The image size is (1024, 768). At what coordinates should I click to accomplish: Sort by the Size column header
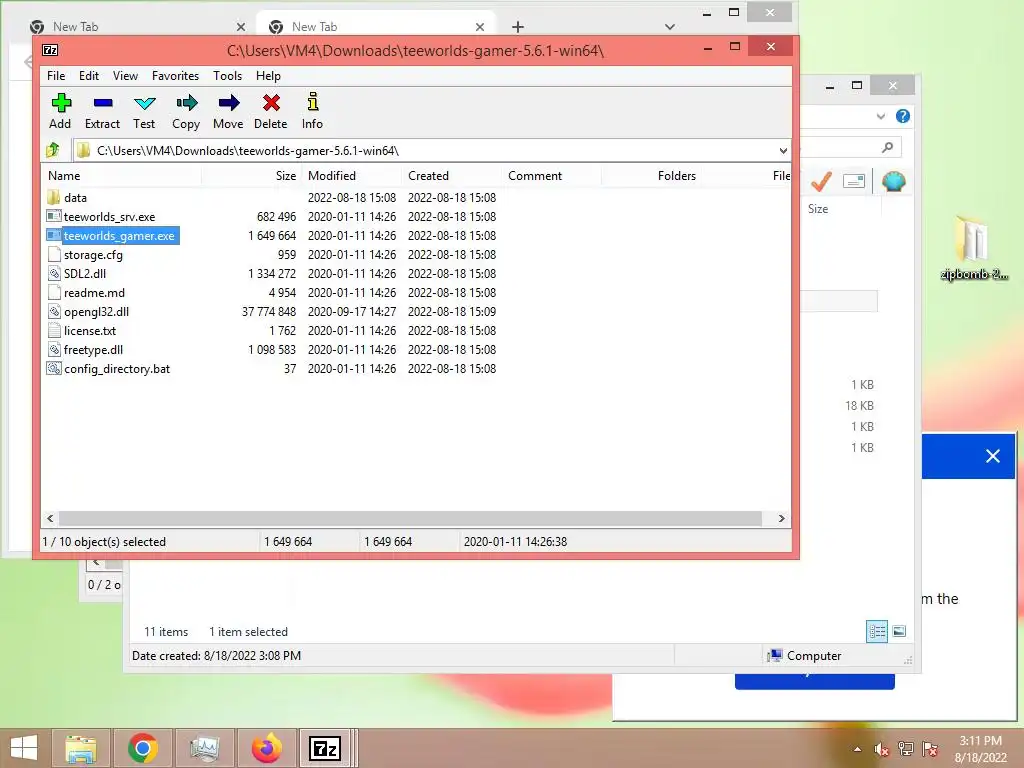pos(251,176)
